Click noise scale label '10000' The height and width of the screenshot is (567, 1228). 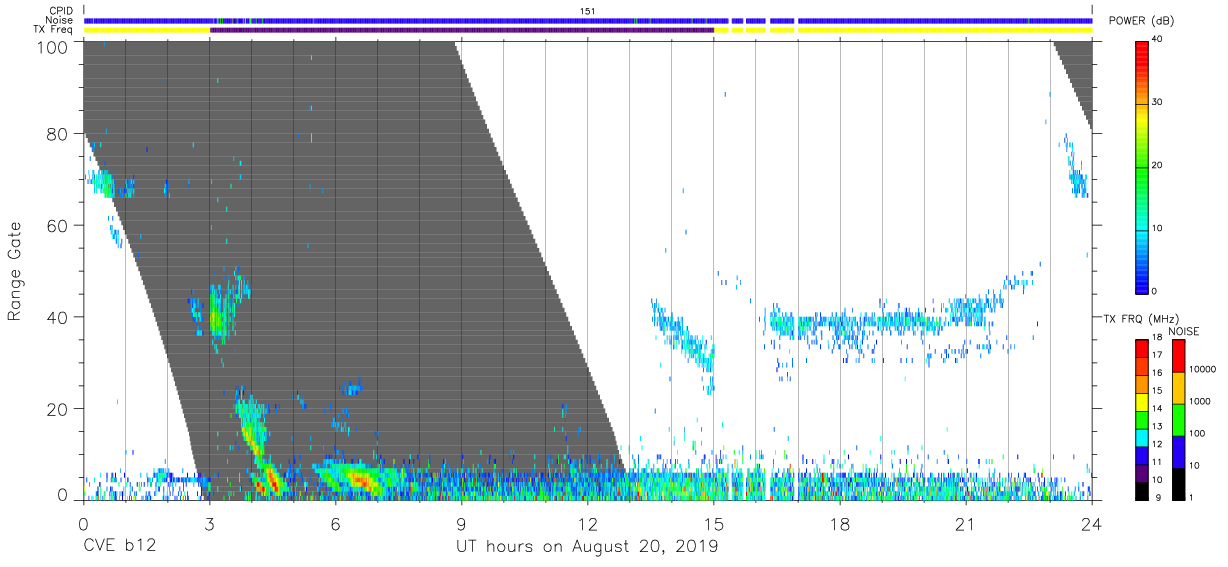pos(1203,368)
